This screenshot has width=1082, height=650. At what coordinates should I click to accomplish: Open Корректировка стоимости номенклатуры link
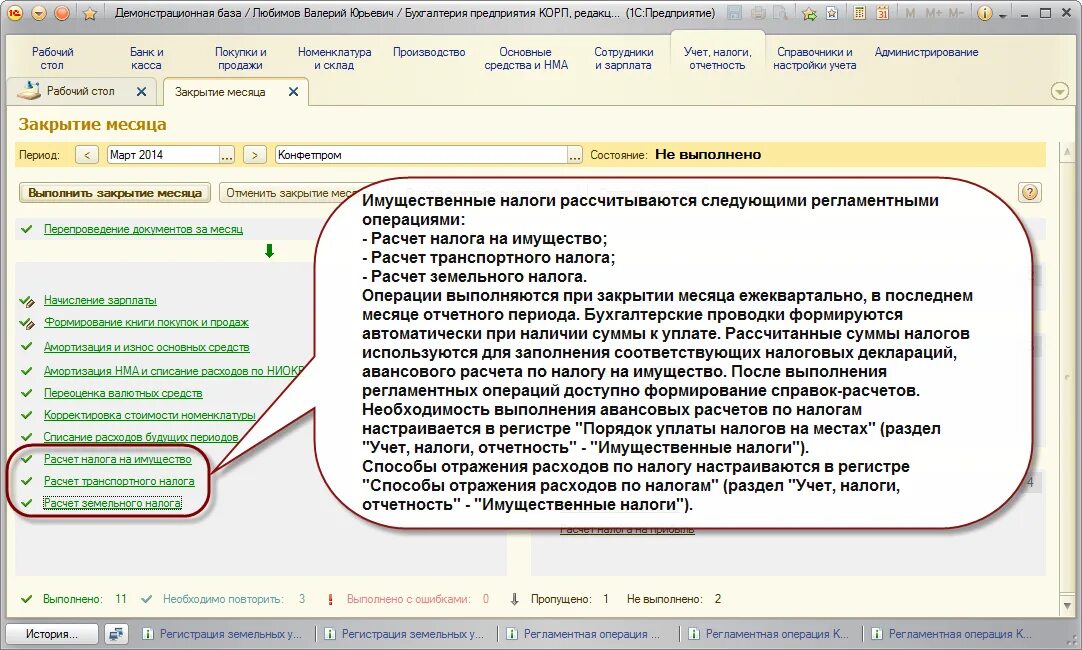(x=149, y=415)
